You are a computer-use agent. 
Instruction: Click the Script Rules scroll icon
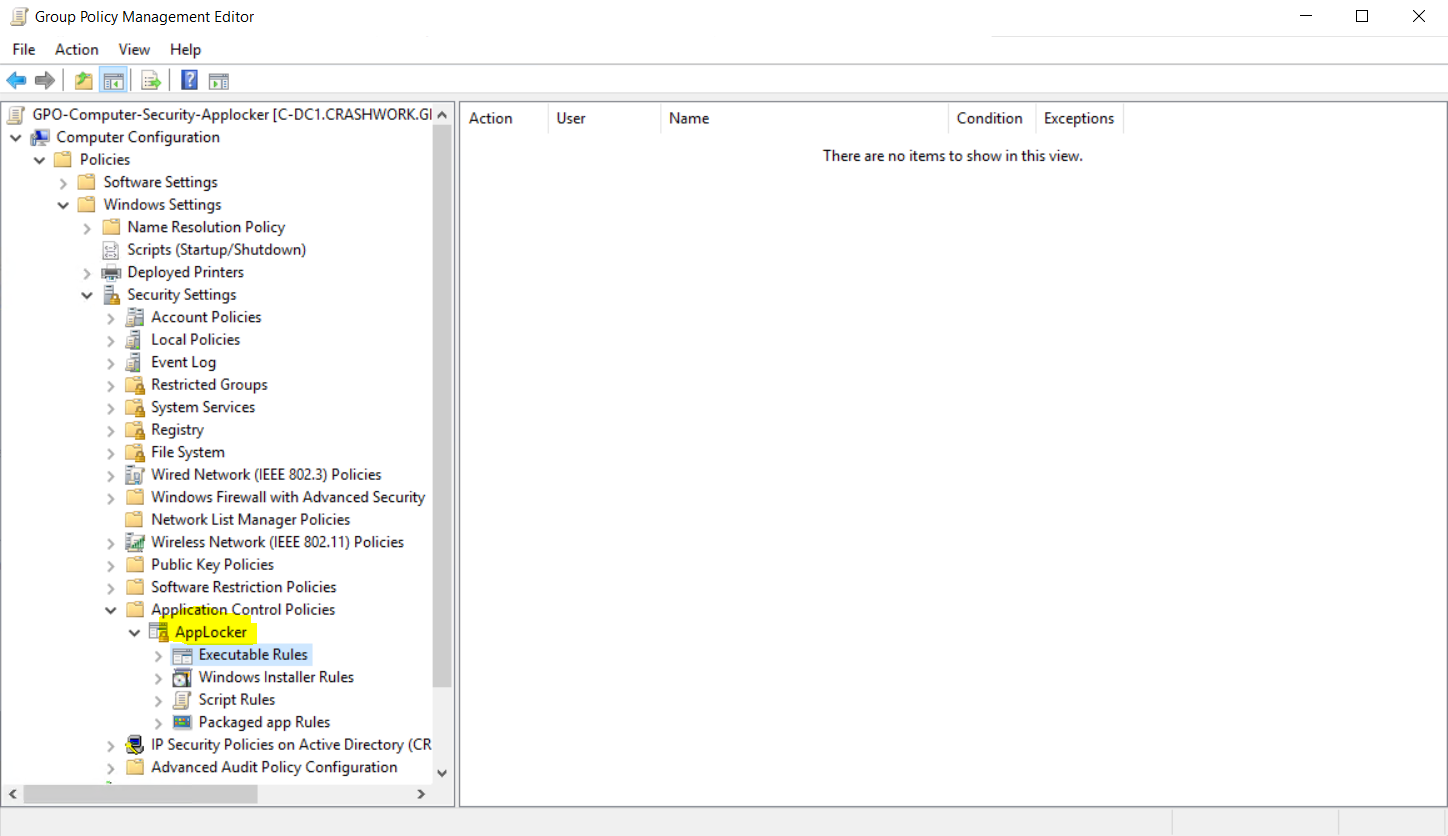(x=182, y=700)
